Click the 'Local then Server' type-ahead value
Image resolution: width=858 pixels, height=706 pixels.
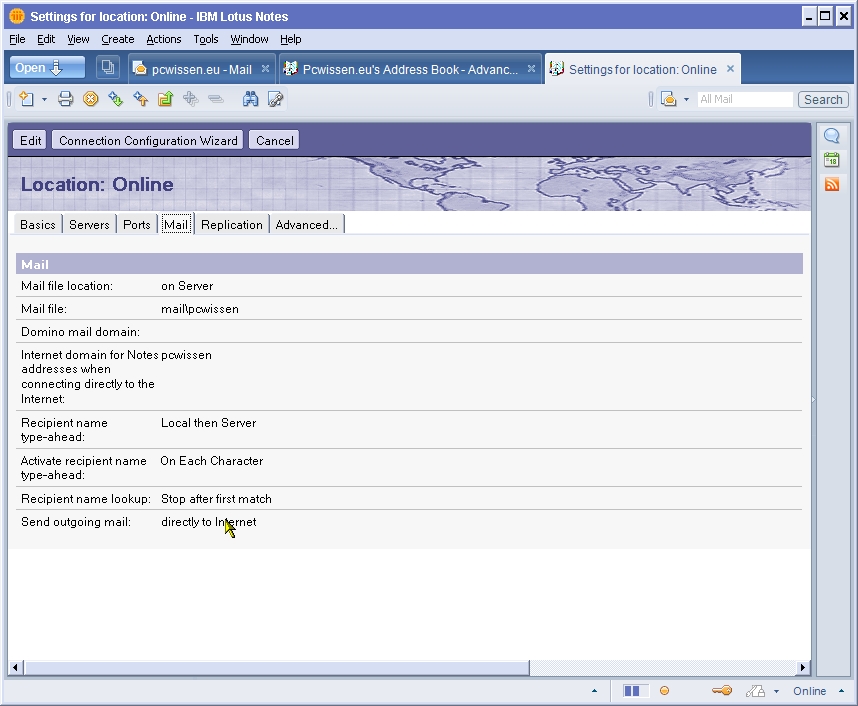(x=208, y=423)
